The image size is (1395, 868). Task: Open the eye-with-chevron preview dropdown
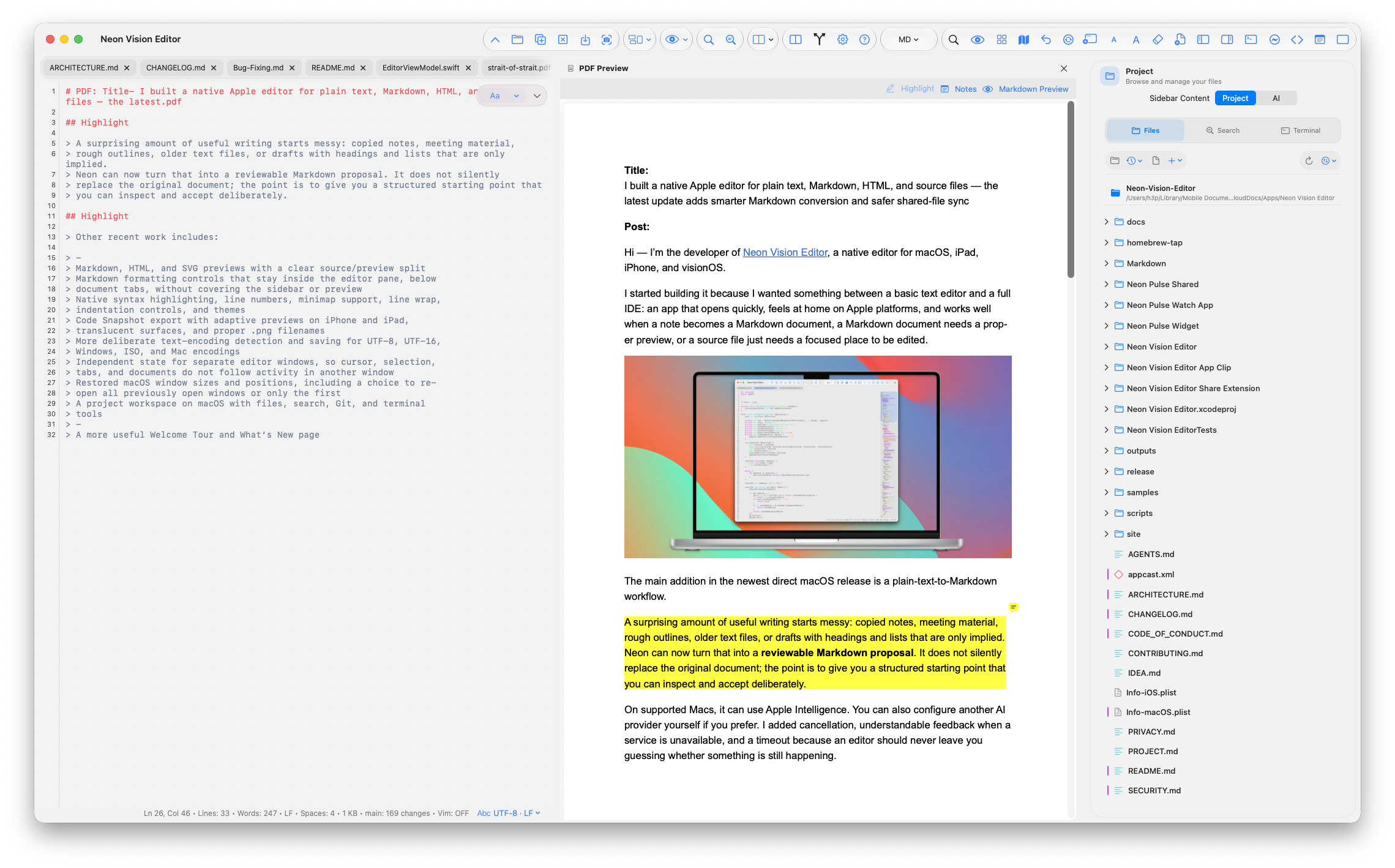(x=676, y=40)
